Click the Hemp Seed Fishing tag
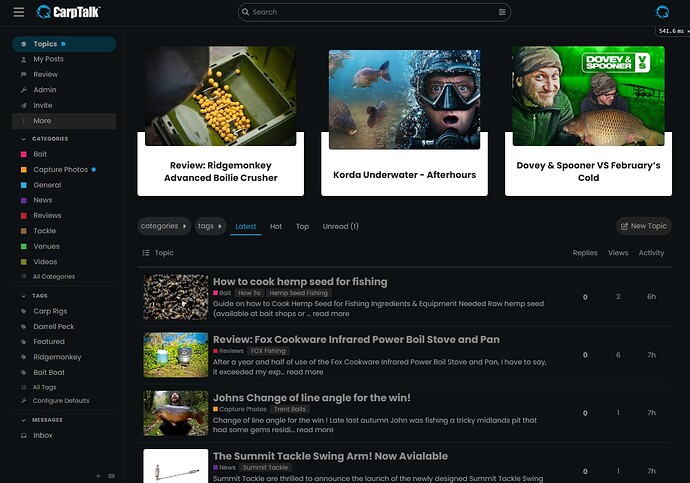This screenshot has width=690, height=483. point(298,293)
